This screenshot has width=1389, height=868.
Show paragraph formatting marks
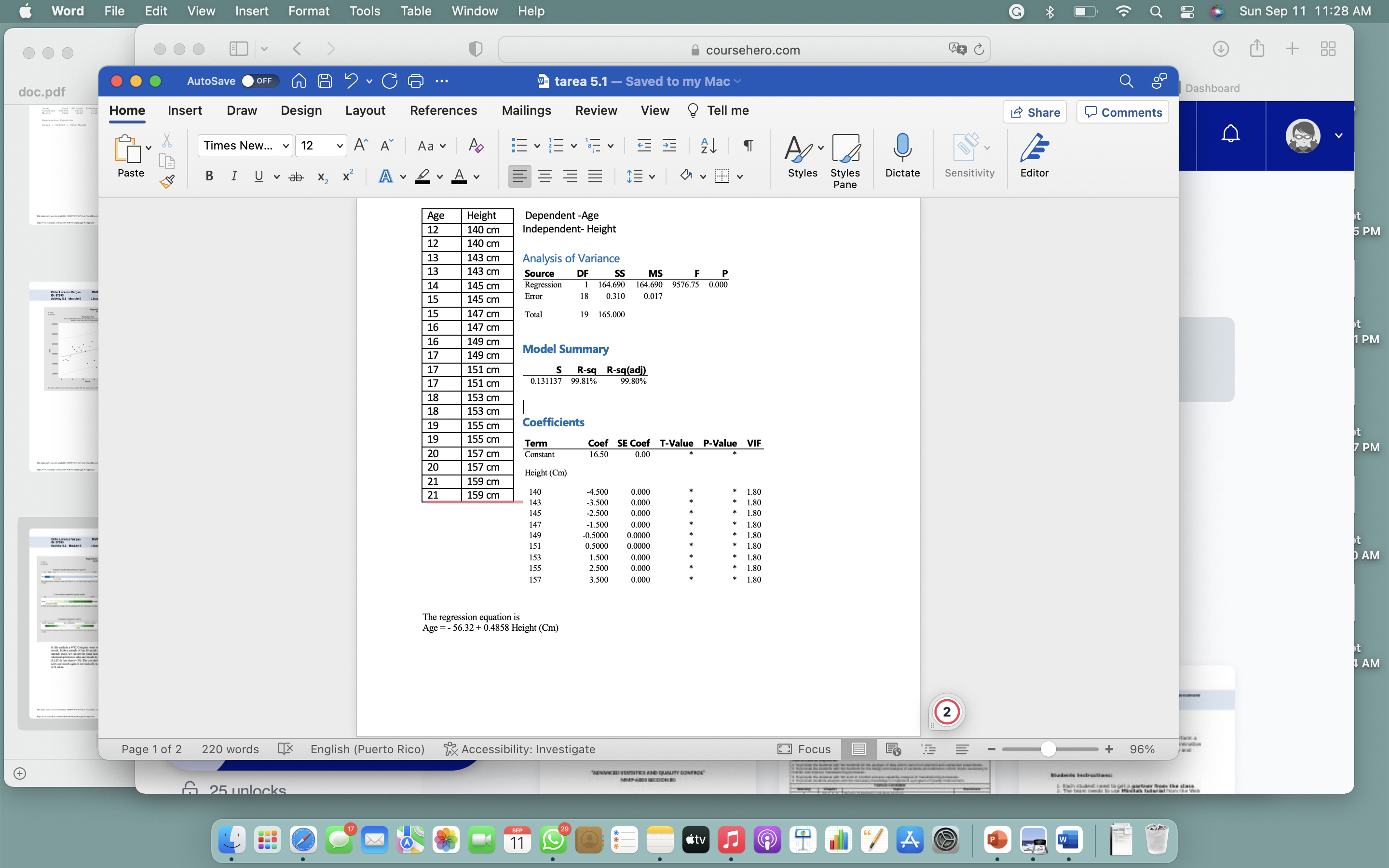pos(747,145)
